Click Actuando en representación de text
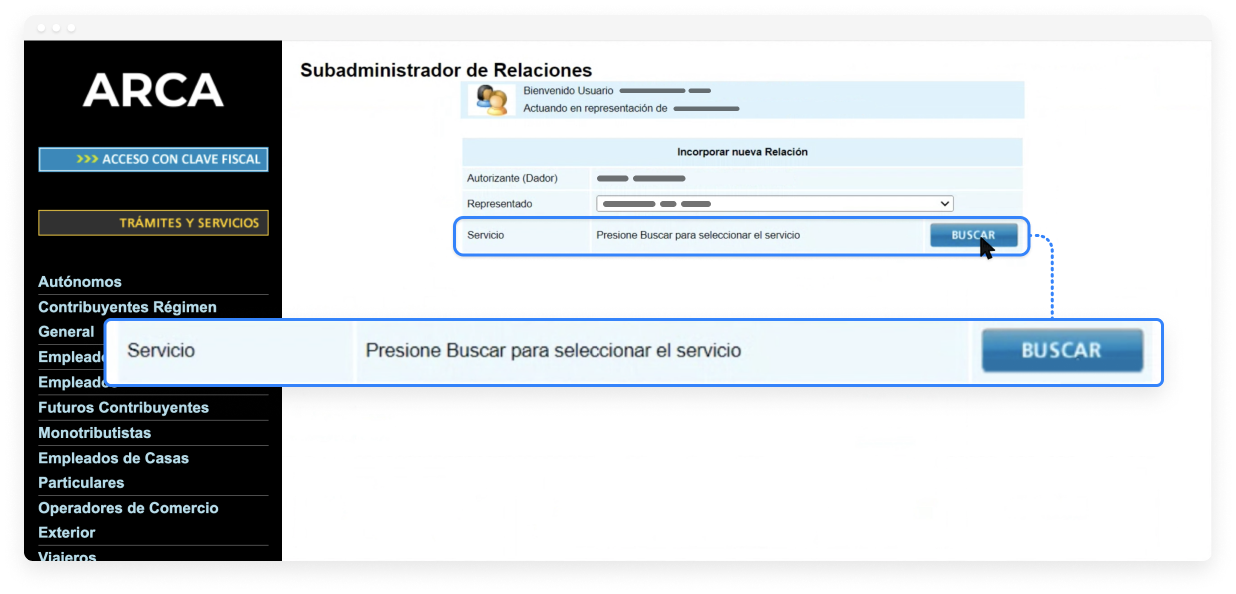This screenshot has width=1236, height=594. pos(595,108)
